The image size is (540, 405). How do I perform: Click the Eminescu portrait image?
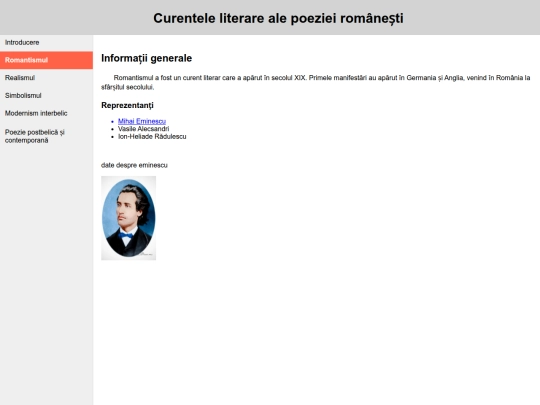click(x=128, y=218)
